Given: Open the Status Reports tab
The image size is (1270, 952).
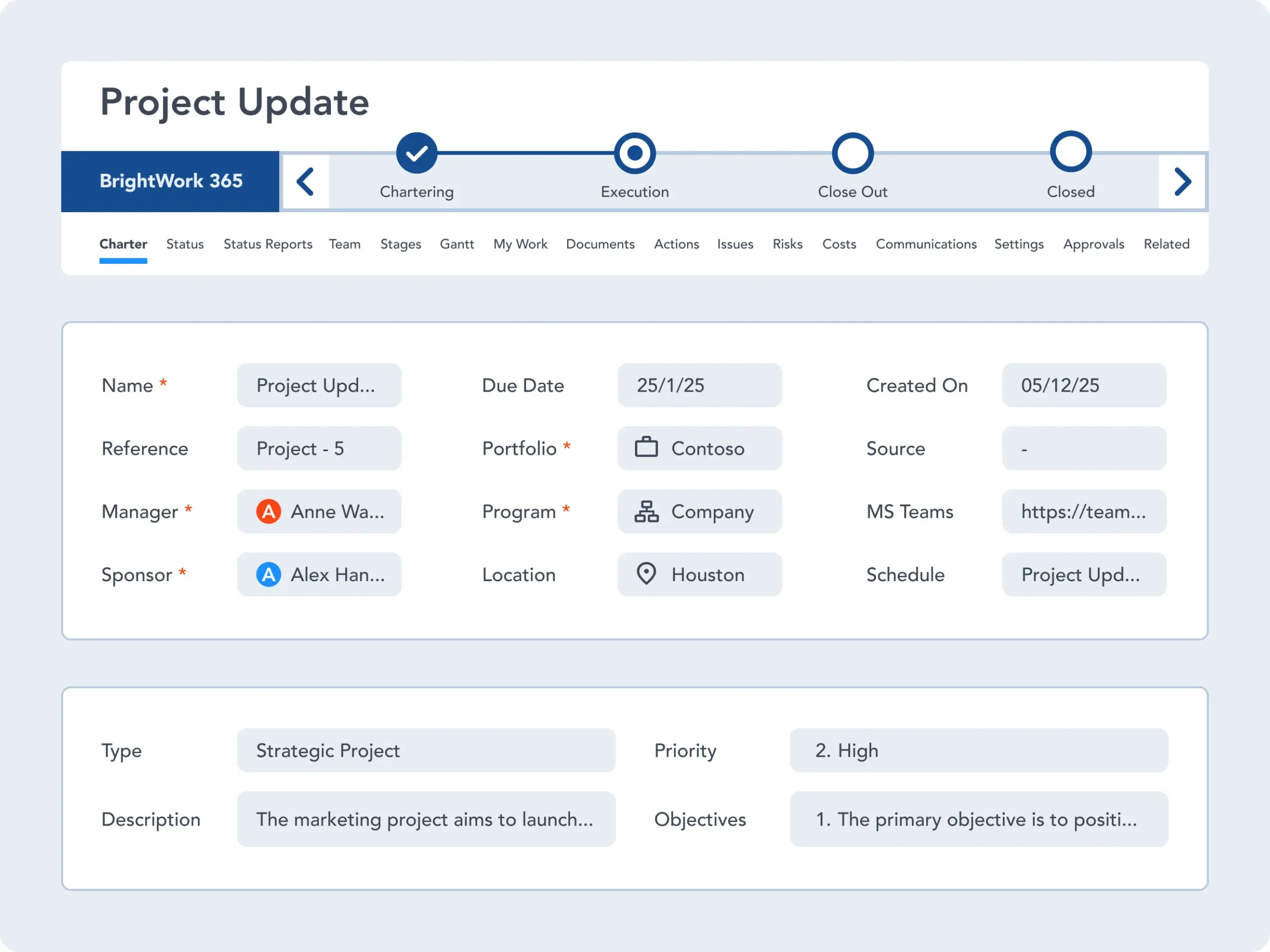Looking at the screenshot, I should [267, 244].
